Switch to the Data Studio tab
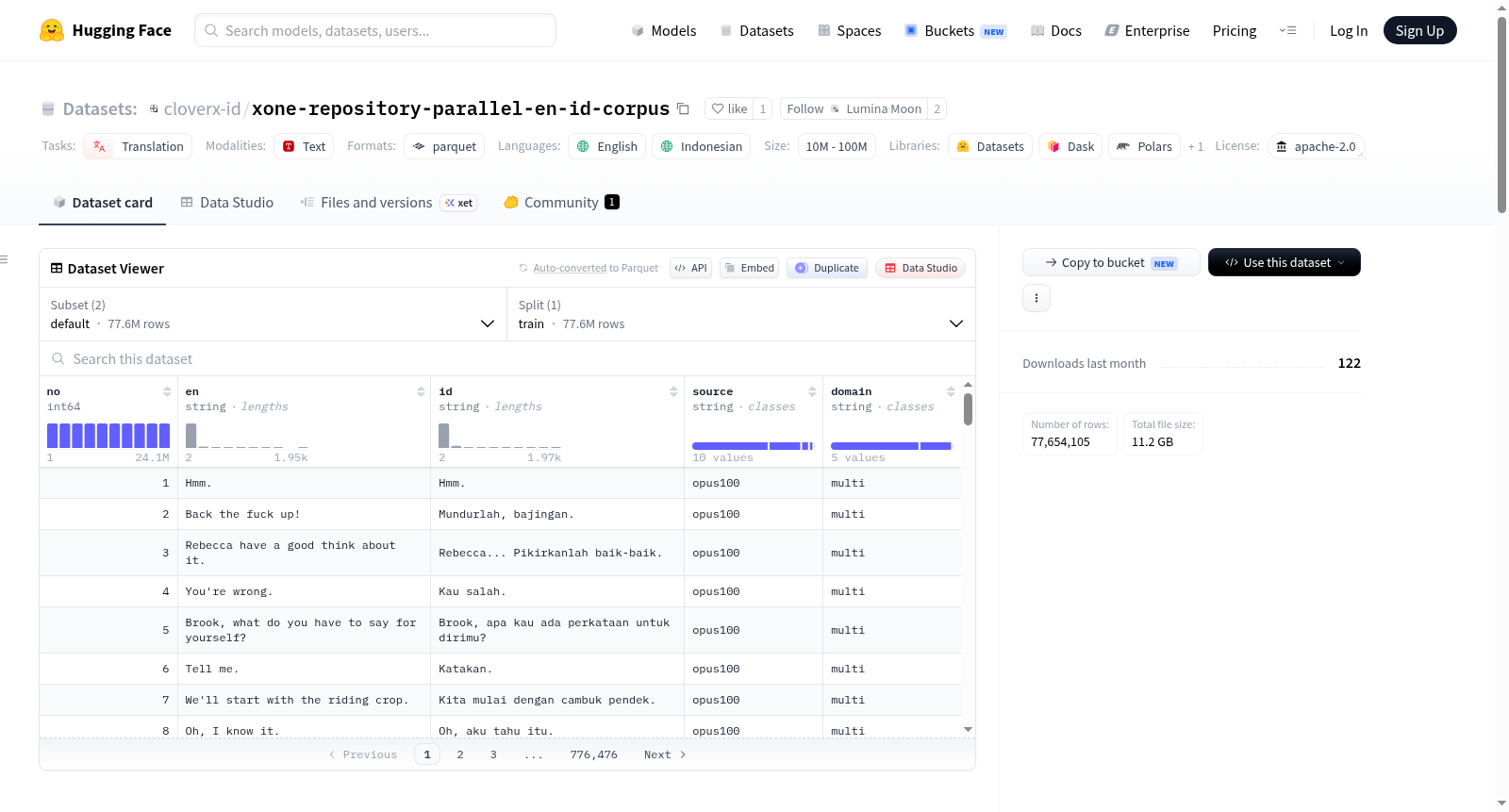The image size is (1509, 812). tap(227, 203)
